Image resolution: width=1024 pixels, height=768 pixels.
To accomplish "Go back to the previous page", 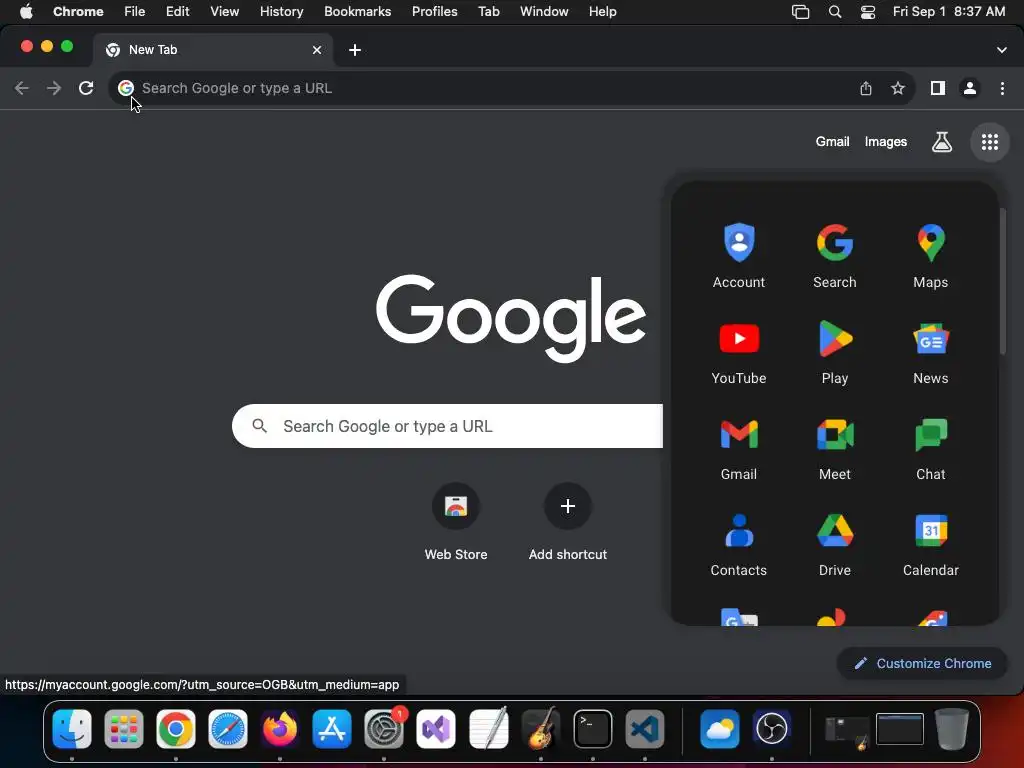I will click(22, 88).
